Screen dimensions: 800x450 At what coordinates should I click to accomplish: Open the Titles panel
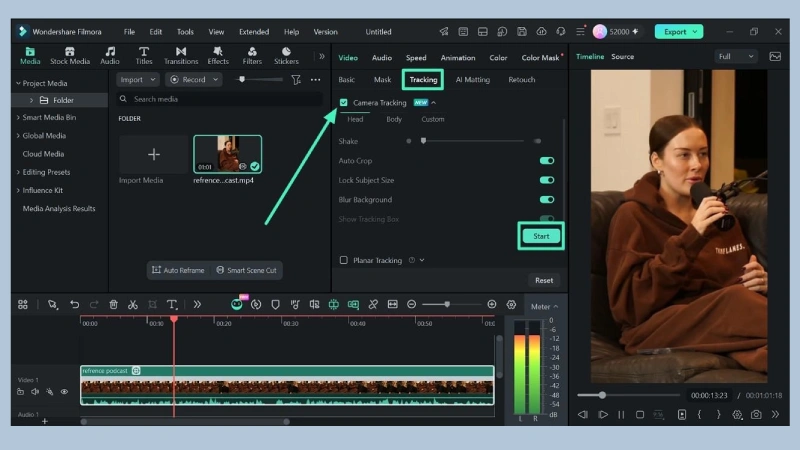pyautogui.click(x=144, y=56)
